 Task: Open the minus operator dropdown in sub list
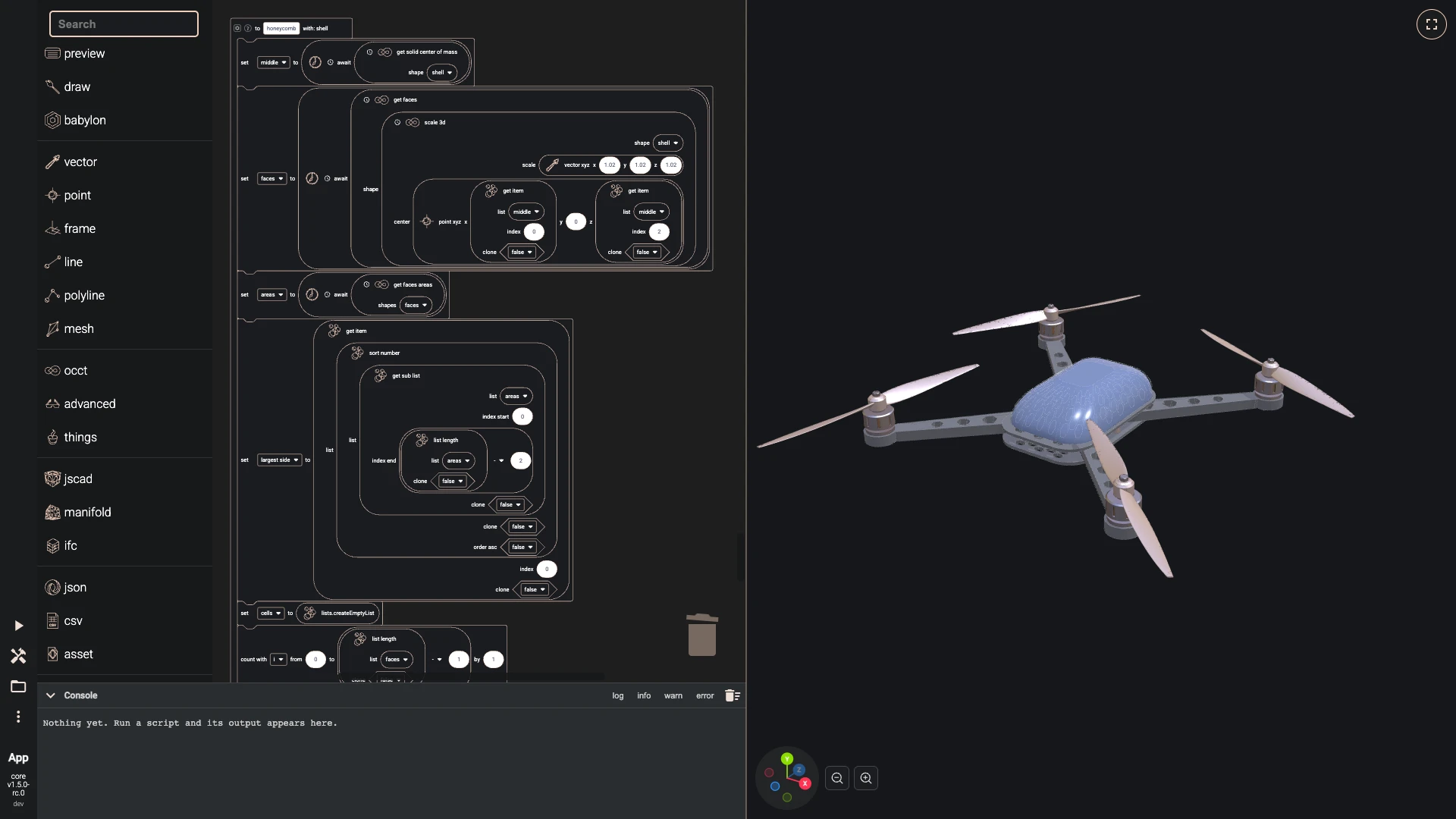(499, 461)
